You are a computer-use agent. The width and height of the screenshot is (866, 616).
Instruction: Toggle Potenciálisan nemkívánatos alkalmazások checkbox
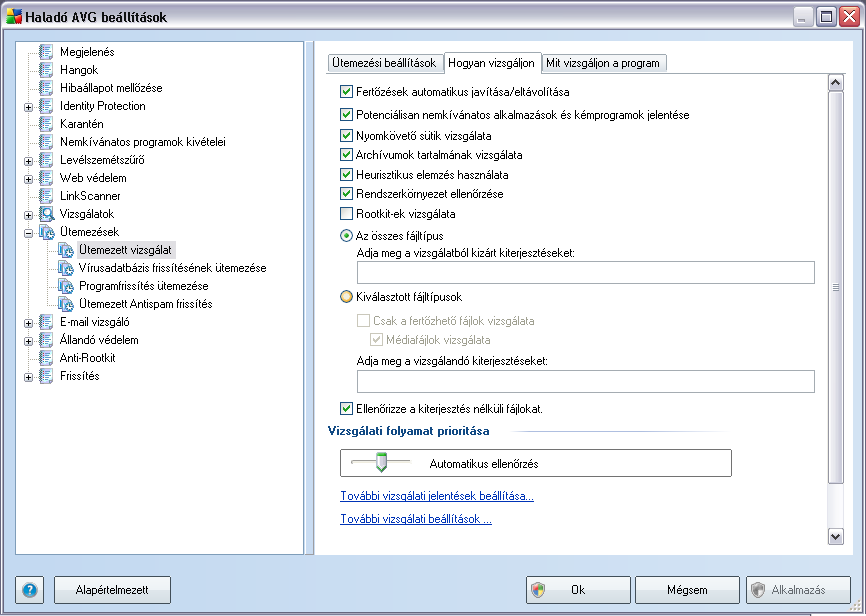(346, 115)
